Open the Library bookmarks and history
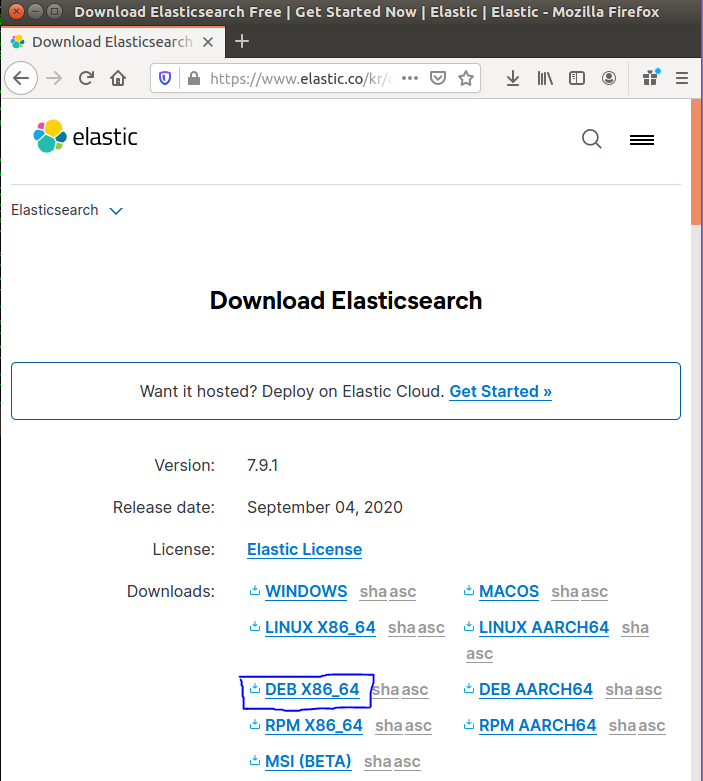 point(545,78)
